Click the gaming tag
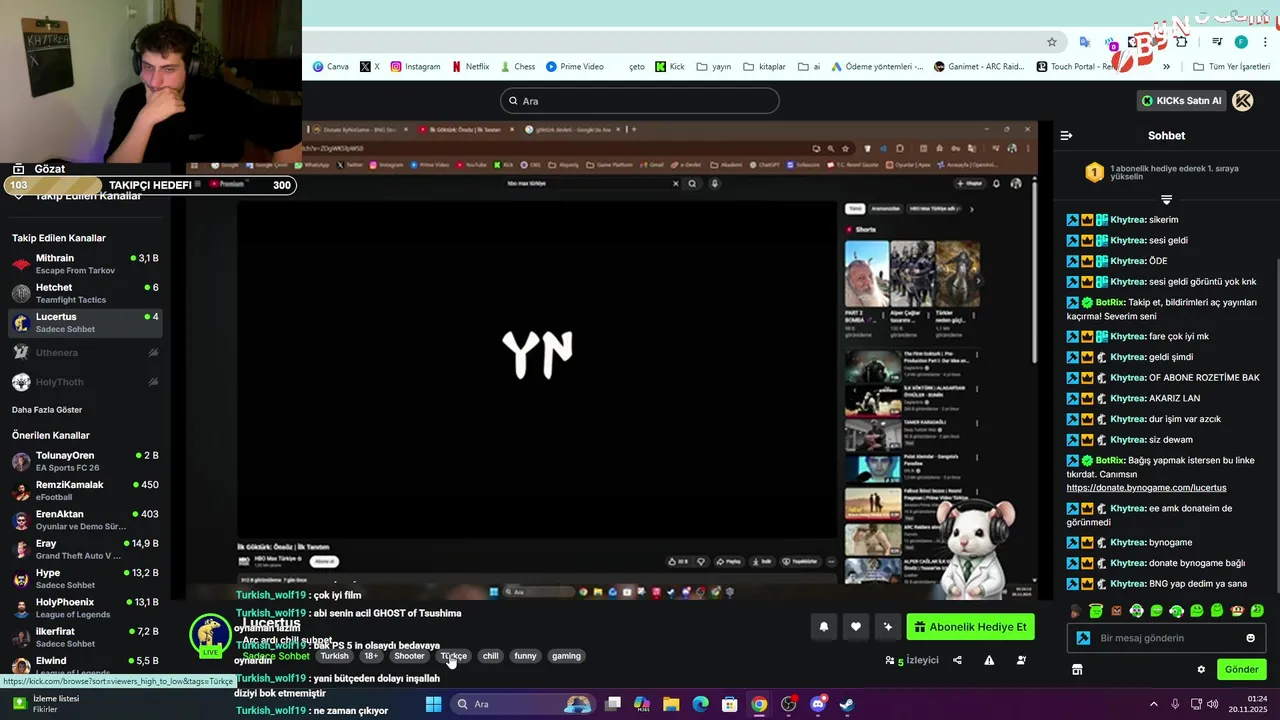The width and height of the screenshot is (1280, 720). coord(566,656)
